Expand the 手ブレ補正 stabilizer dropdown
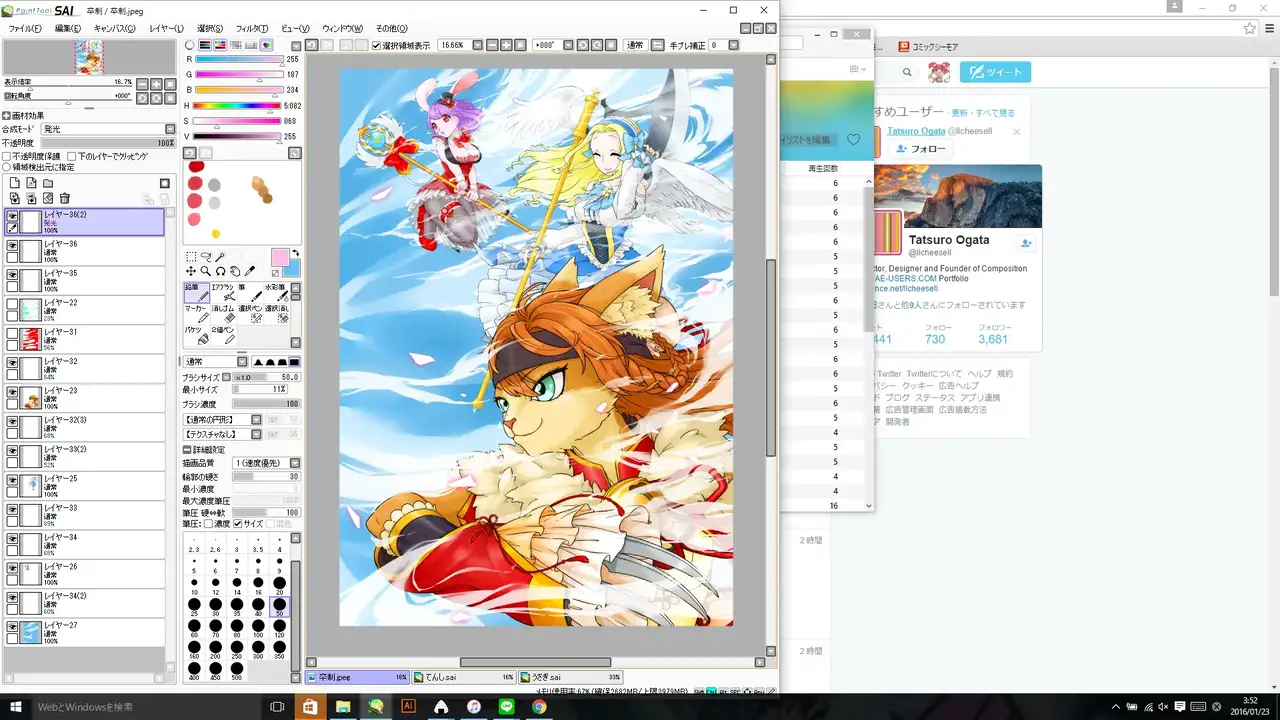 pyautogui.click(x=733, y=45)
